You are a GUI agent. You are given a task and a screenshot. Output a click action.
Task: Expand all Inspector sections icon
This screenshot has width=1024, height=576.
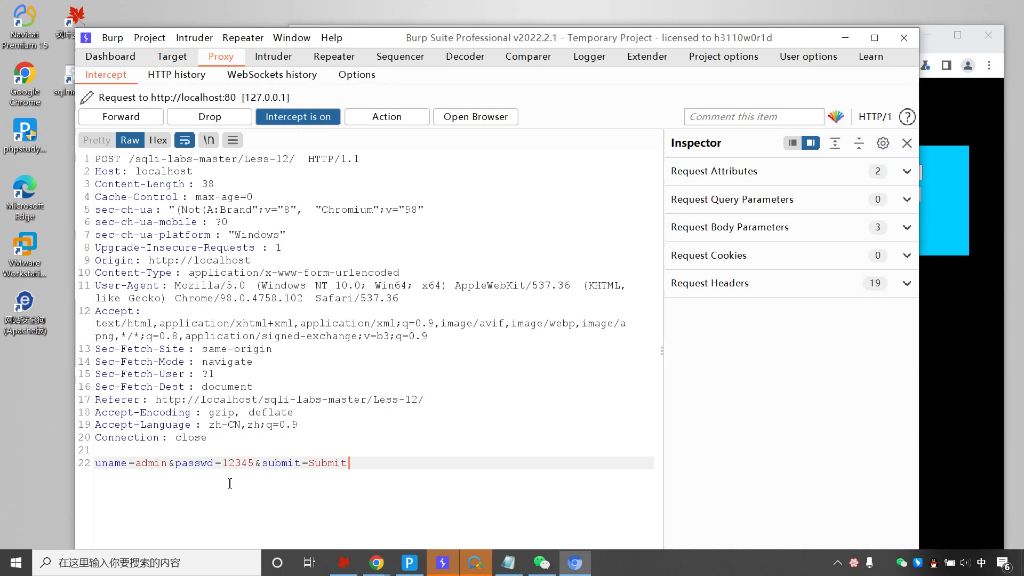click(835, 143)
